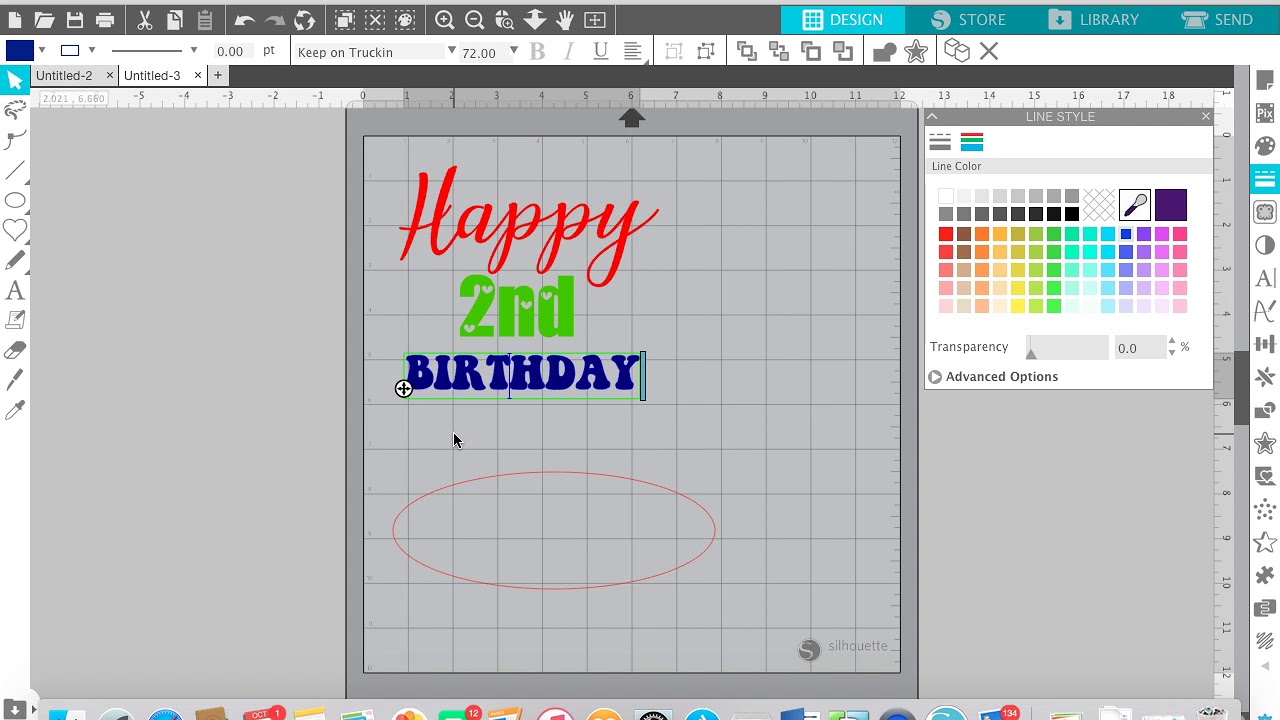Activate the Pan hand tool
The image size is (1280, 720).
565,19
